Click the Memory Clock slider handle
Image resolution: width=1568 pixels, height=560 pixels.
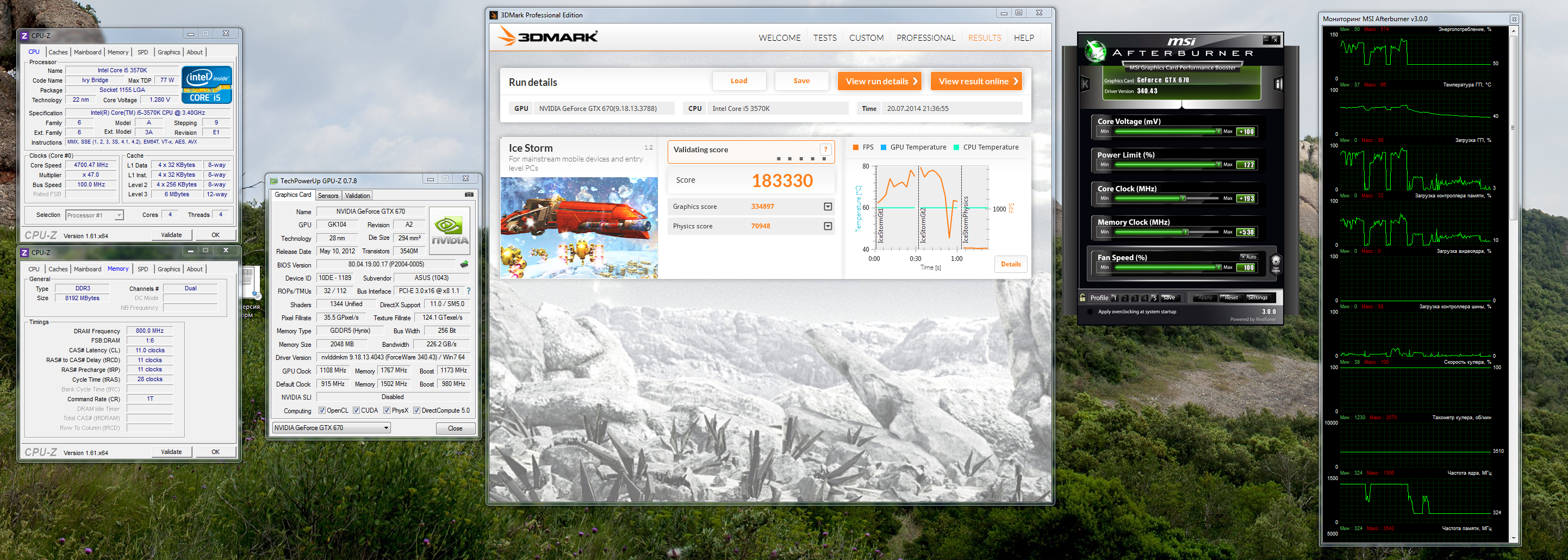1186,232
